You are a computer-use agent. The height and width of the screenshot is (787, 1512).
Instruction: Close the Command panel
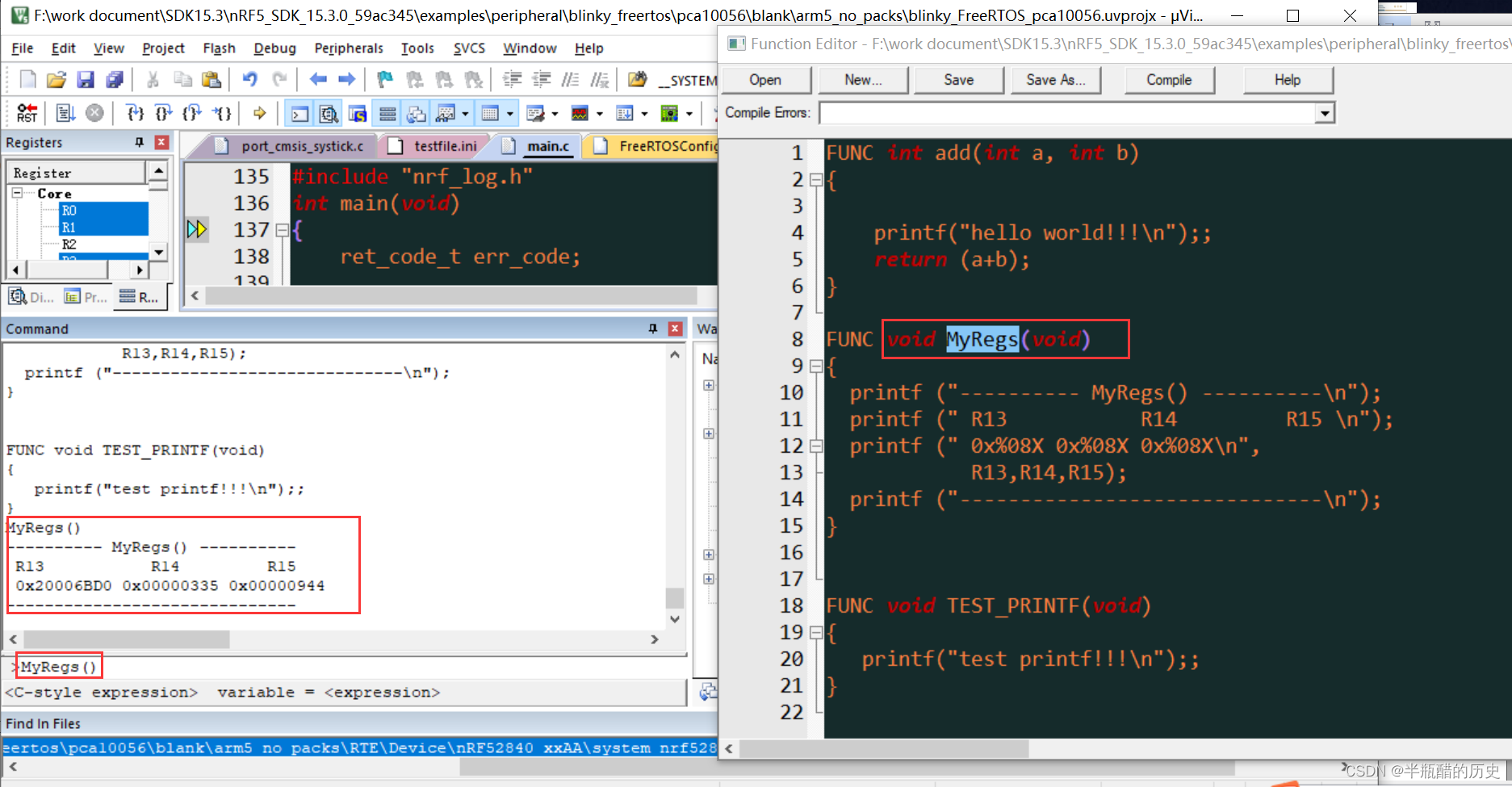pyautogui.click(x=675, y=329)
